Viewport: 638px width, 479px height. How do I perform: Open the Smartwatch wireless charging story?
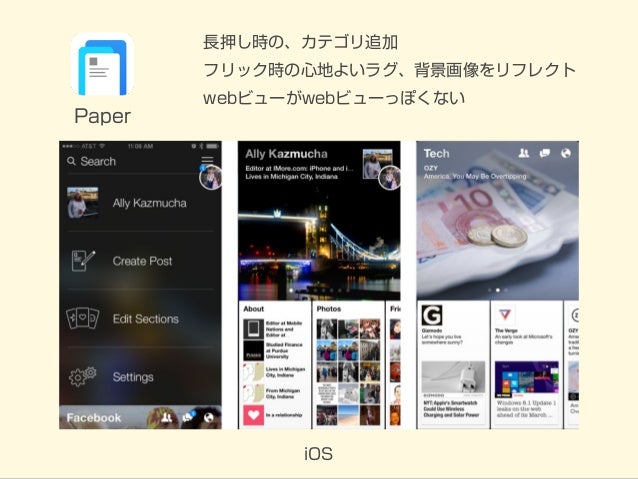point(451,409)
